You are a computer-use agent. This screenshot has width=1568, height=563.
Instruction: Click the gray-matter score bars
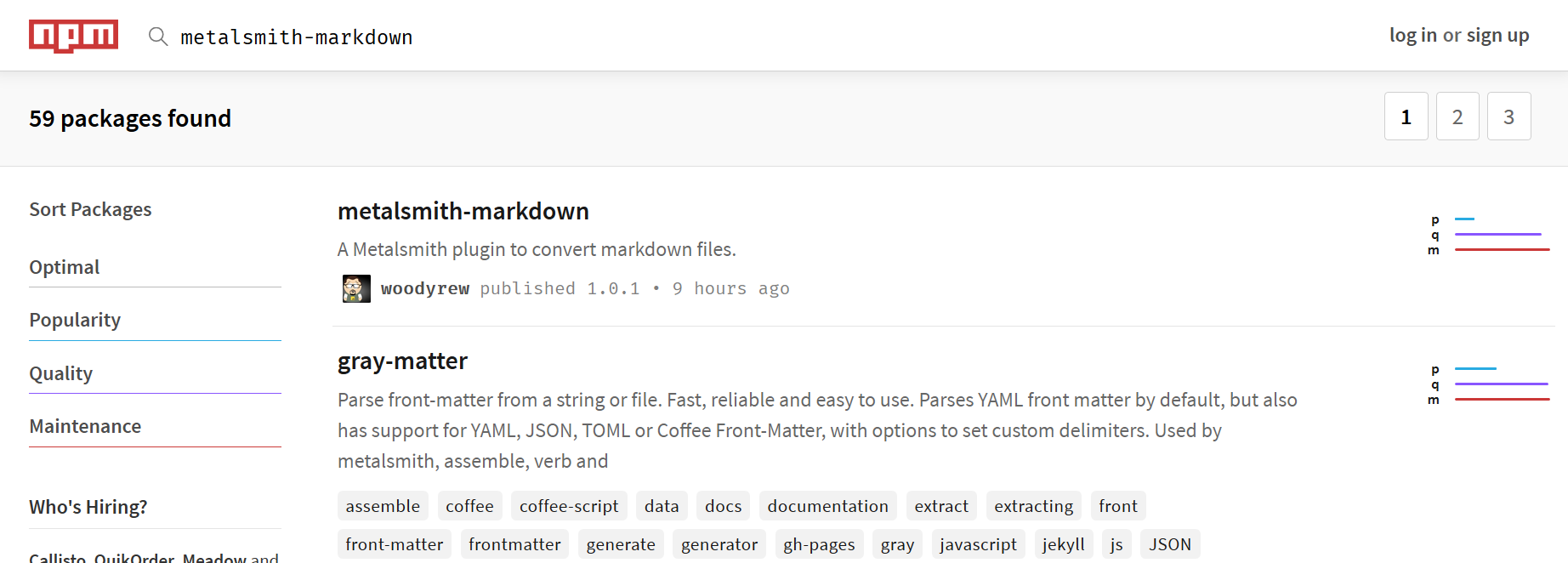(x=1490, y=384)
